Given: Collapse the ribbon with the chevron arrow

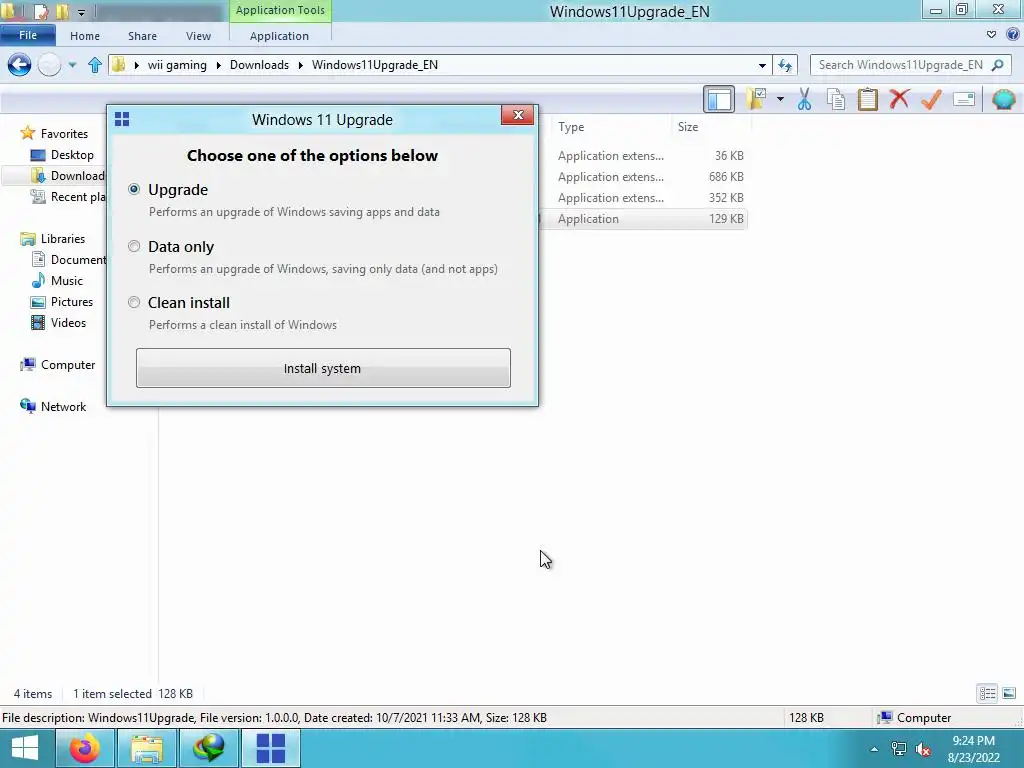Looking at the screenshot, I should tap(991, 35).
